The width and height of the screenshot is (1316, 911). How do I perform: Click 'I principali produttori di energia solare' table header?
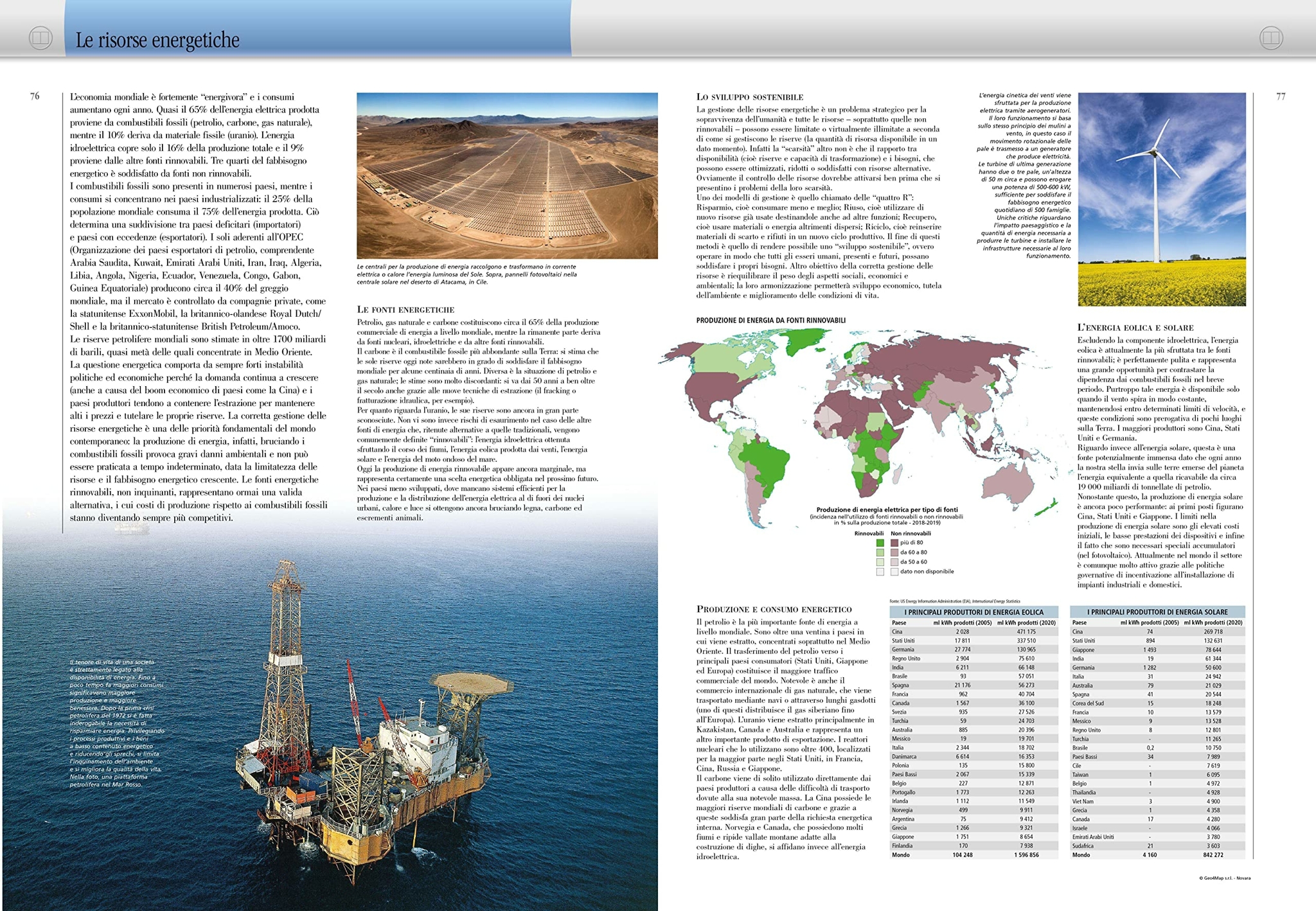1157,612
